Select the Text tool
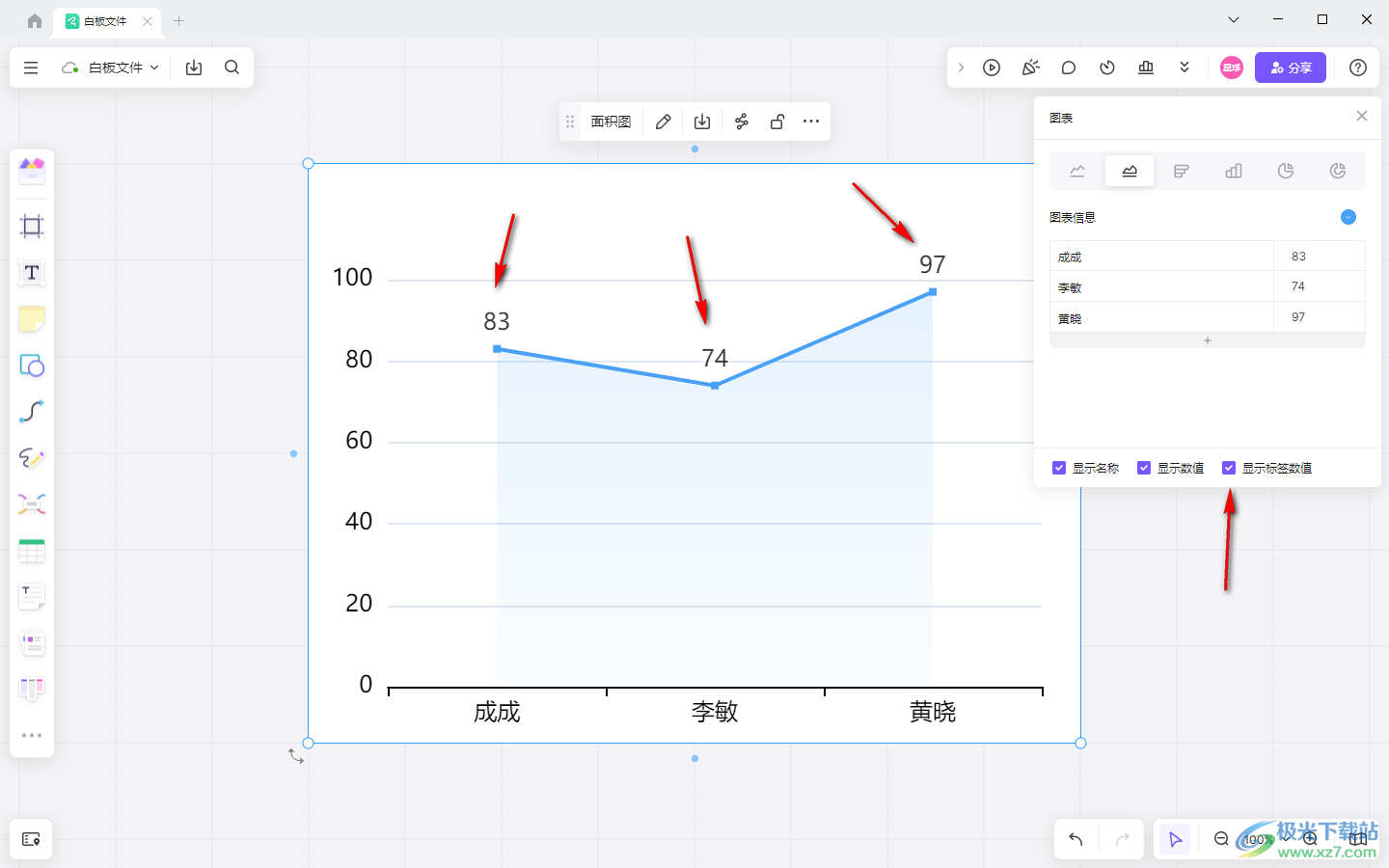Screen dimensions: 1389x868 pos(32,273)
